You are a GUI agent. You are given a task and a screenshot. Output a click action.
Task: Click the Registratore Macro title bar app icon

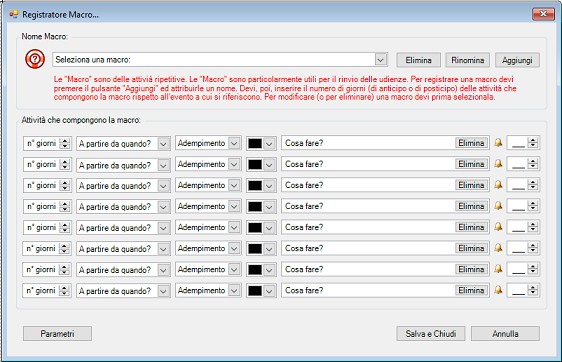[x=14, y=14]
